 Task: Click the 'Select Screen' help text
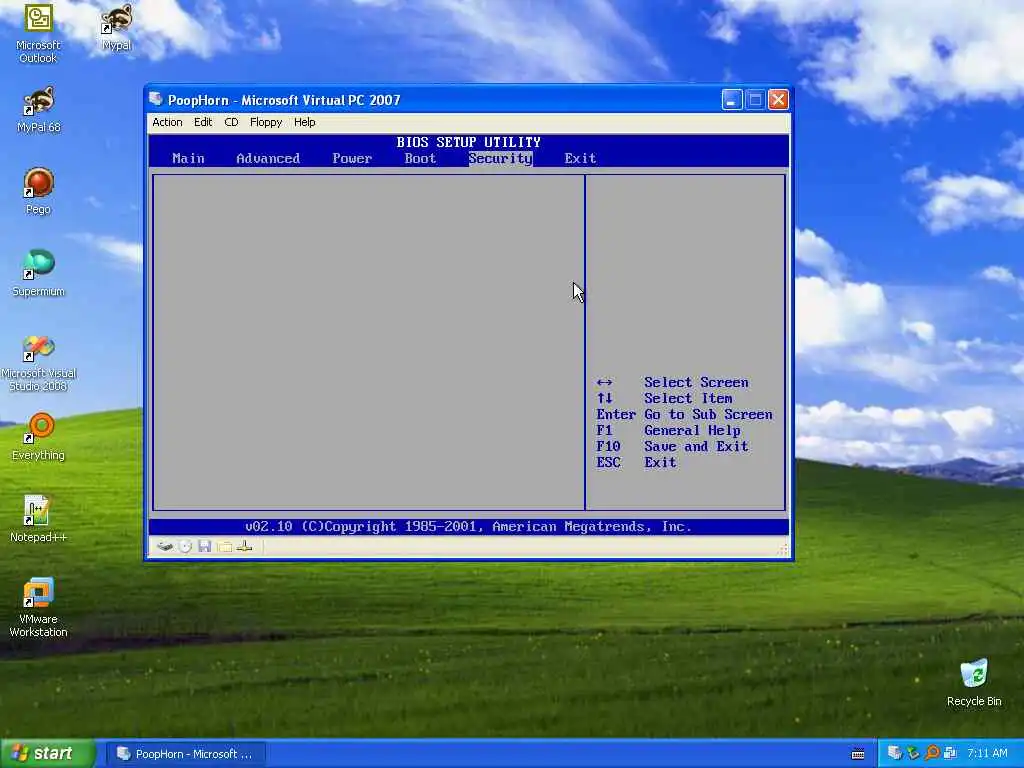[x=696, y=383]
